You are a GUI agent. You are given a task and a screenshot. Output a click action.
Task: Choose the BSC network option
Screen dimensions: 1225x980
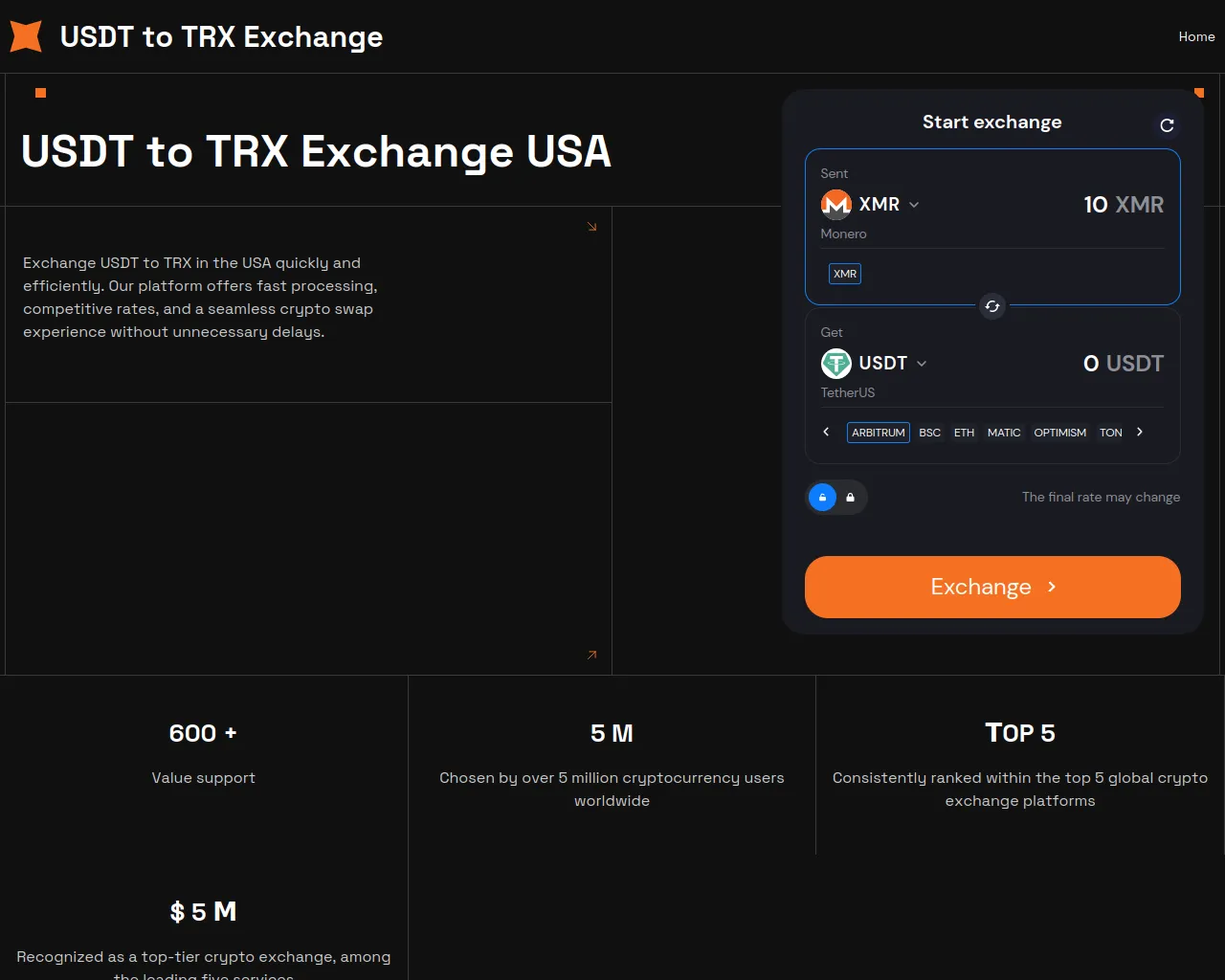(929, 433)
